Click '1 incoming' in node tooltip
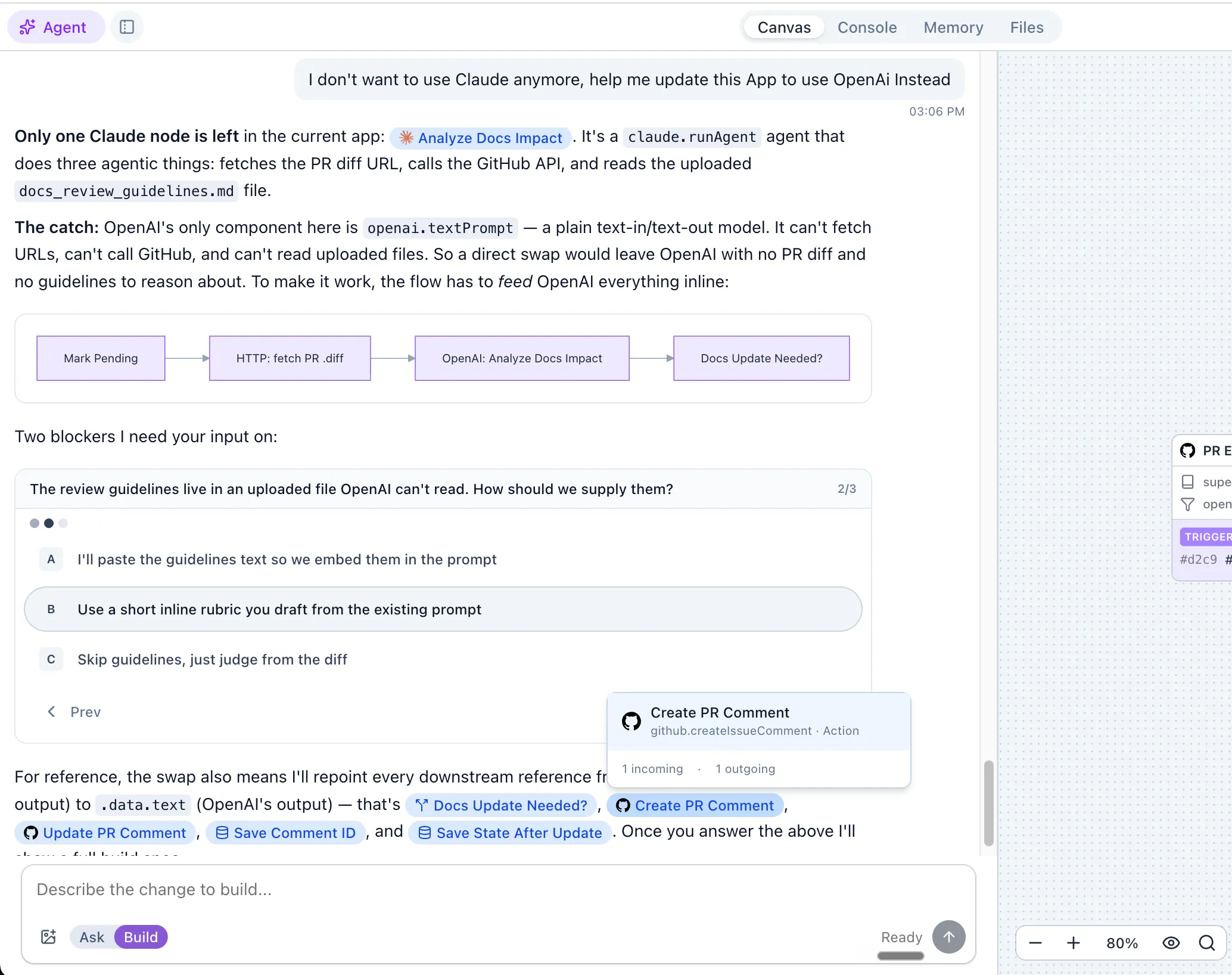Image resolution: width=1232 pixels, height=975 pixels. coord(652,769)
